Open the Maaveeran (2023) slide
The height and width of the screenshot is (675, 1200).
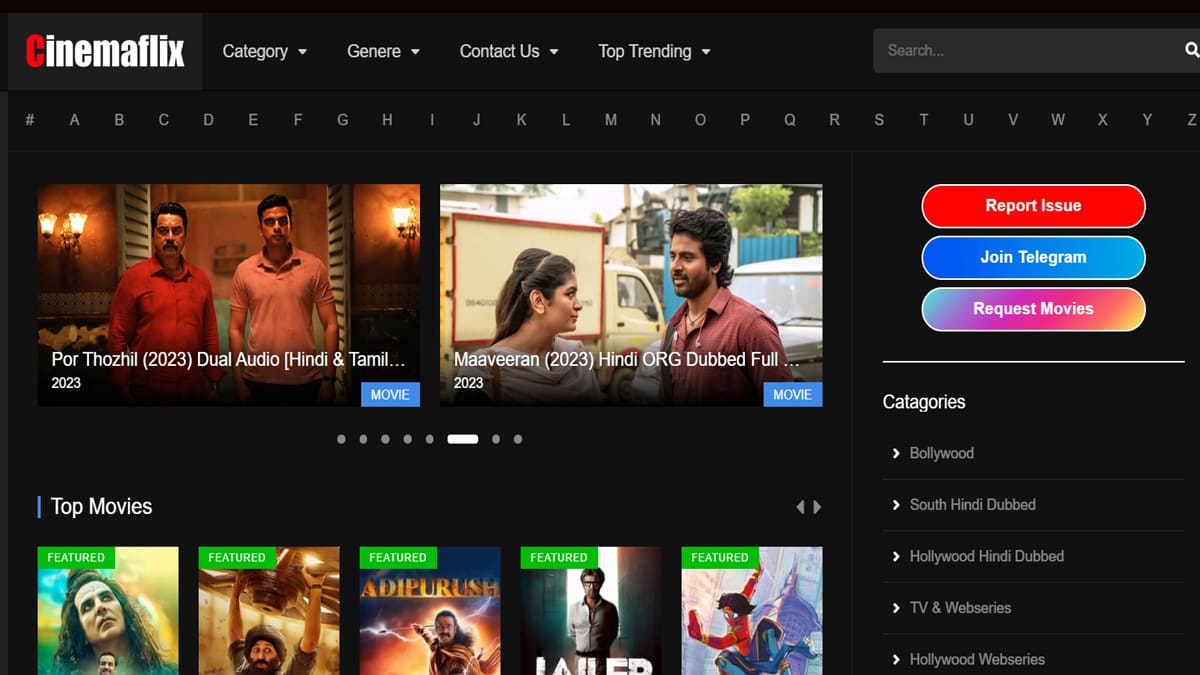631,295
